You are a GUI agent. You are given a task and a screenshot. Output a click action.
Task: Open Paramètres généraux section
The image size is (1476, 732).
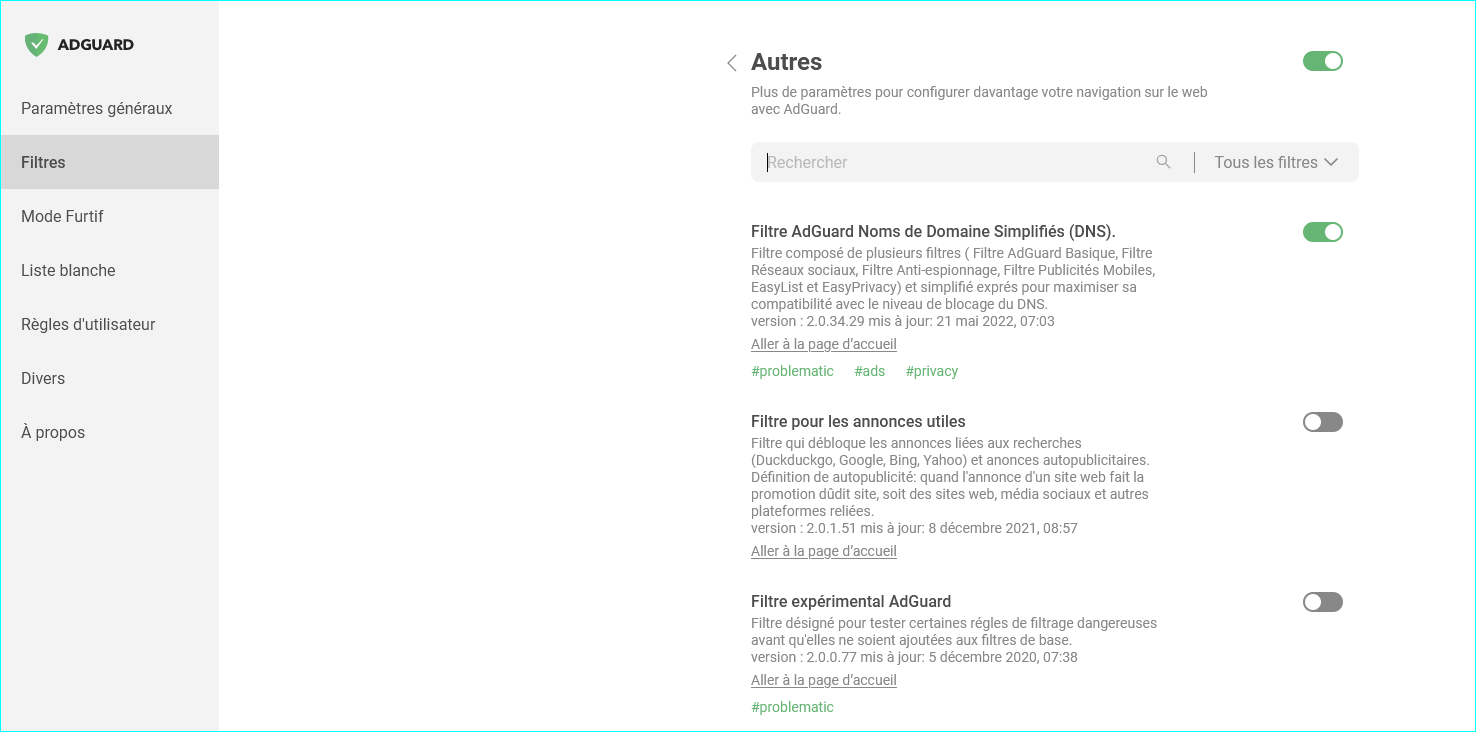[x=97, y=108]
